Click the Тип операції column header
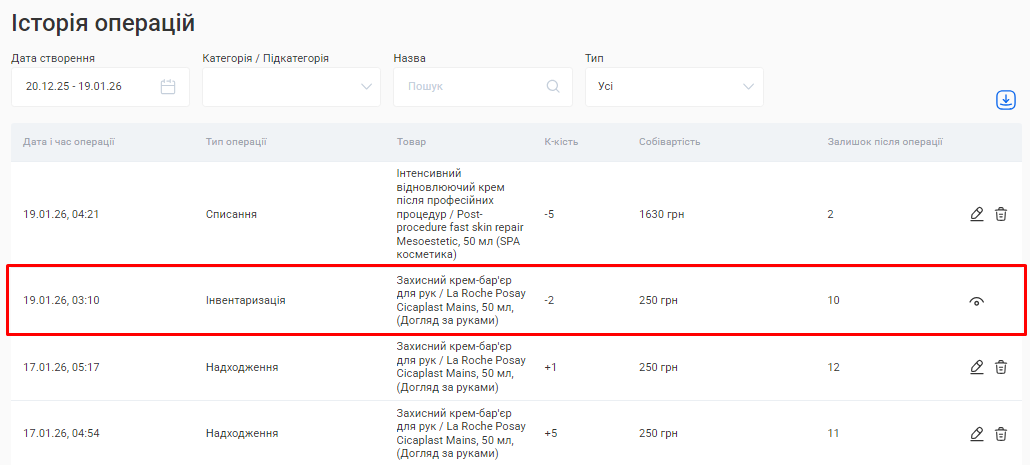Viewport: 1030px width, 465px height. click(x=236, y=142)
